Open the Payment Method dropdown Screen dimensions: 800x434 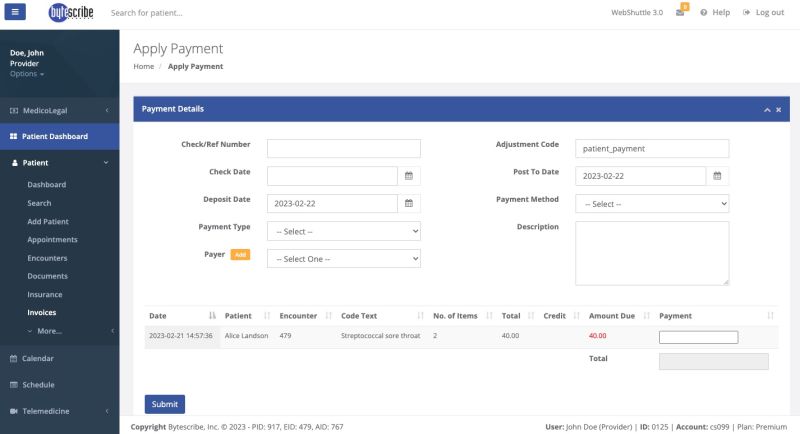(x=651, y=204)
